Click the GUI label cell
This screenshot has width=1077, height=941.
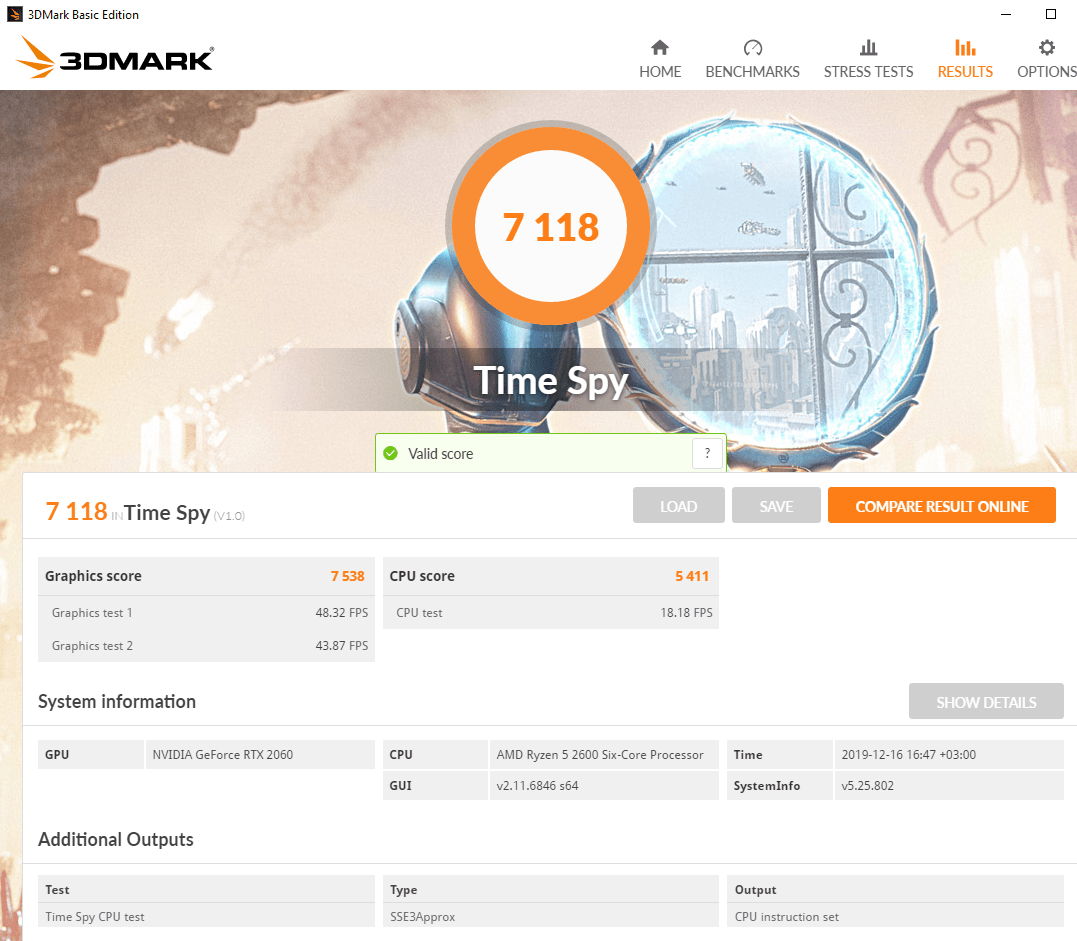(x=435, y=785)
